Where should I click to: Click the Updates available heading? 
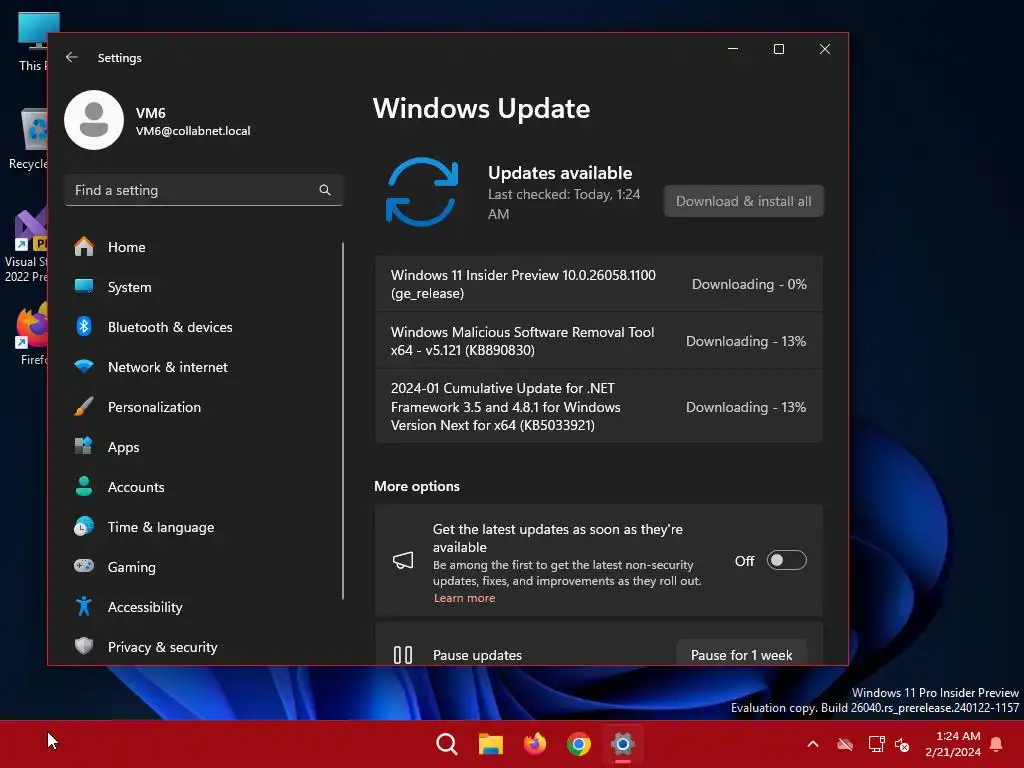(560, 172)
